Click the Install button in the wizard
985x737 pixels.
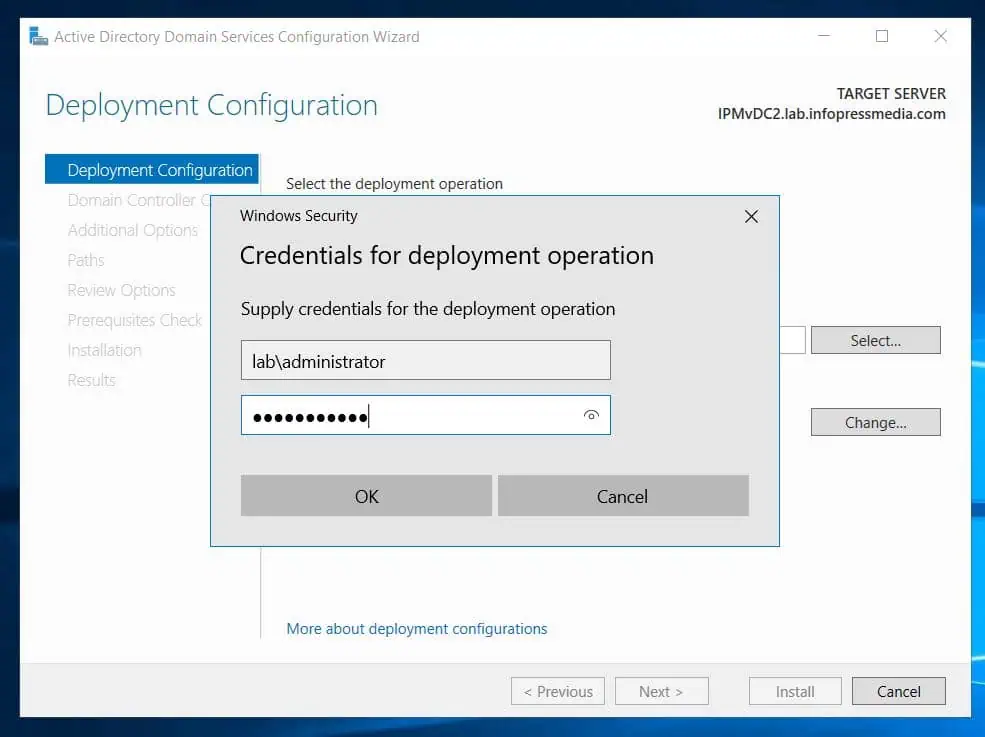point(795,691)
